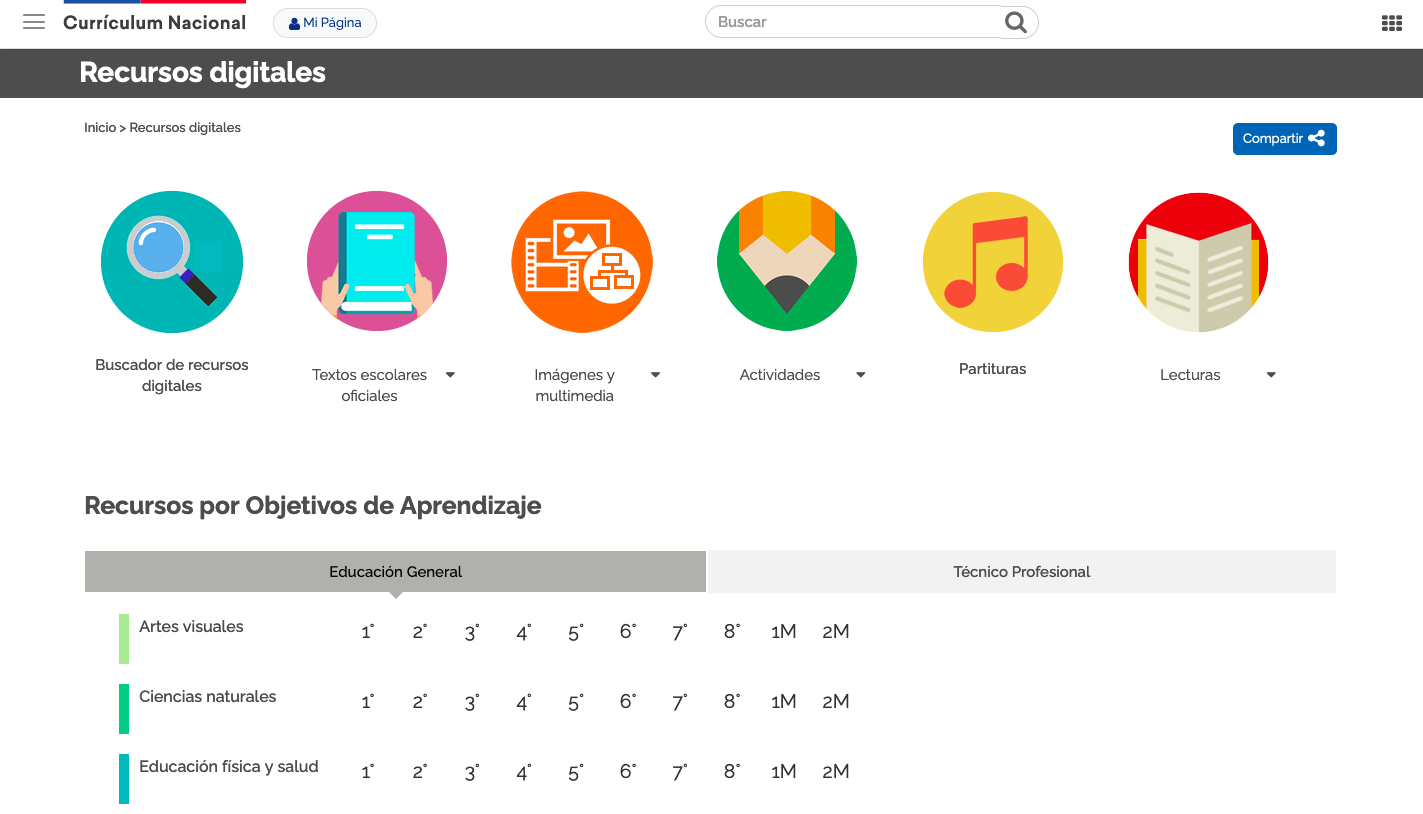Click the Imágenes y multimedia orange icon
This screenshot has height=814, width=1423.
[582, 262]
